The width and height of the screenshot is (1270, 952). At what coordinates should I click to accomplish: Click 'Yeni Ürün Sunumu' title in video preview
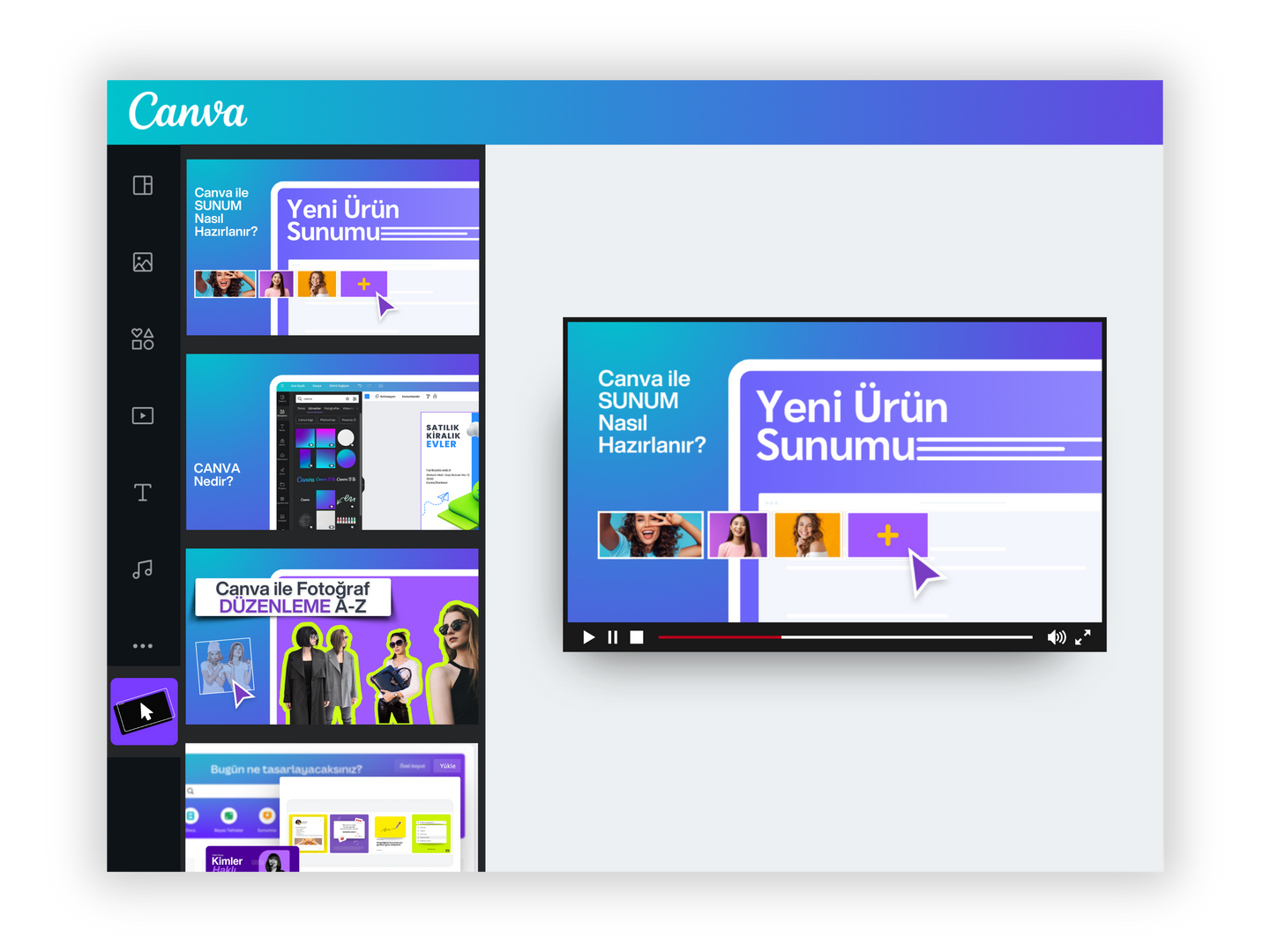pyautogui.click(x=852, y=426)
